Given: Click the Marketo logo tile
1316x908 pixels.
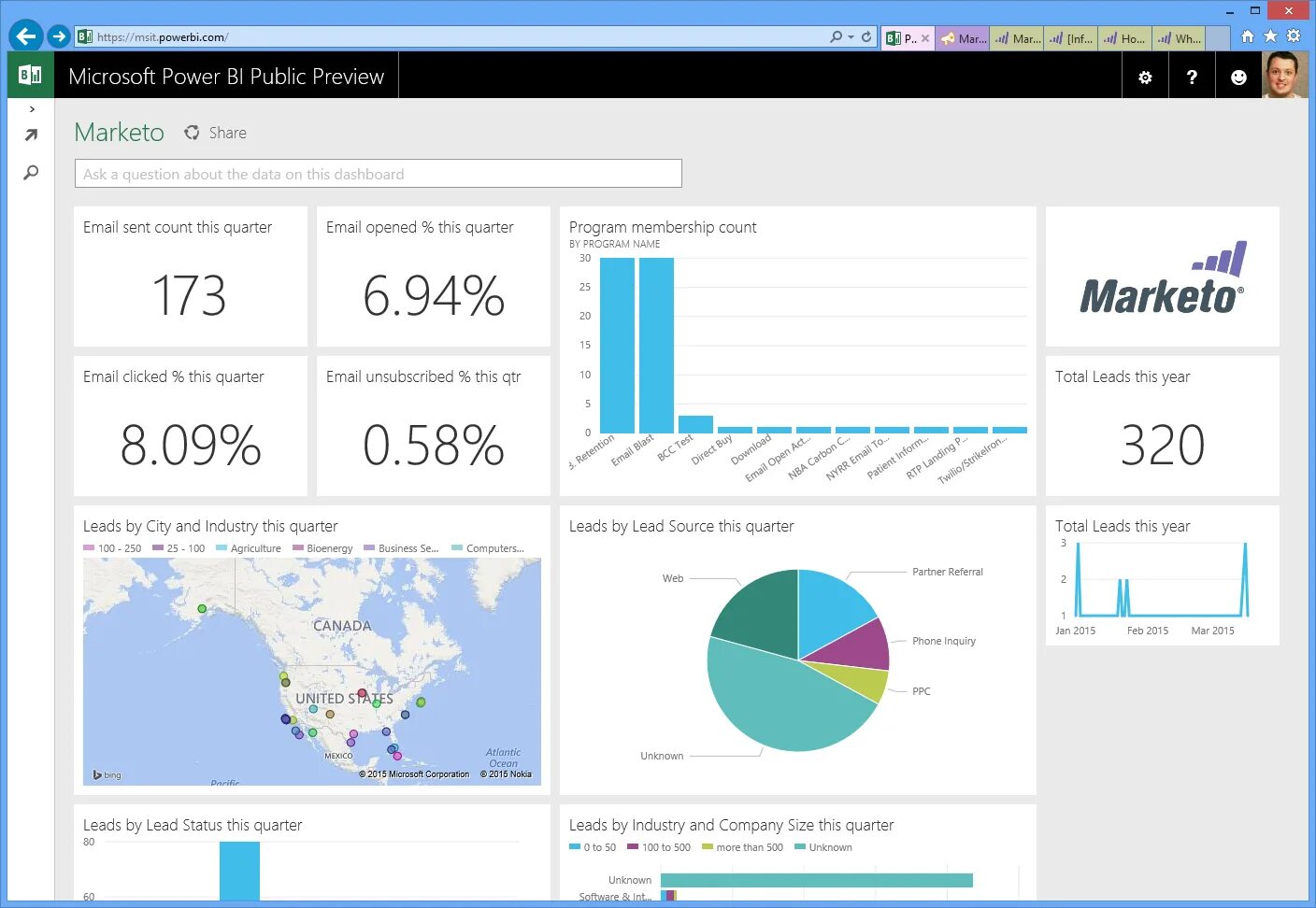Looking at the screenshot, I should 1163,277.
